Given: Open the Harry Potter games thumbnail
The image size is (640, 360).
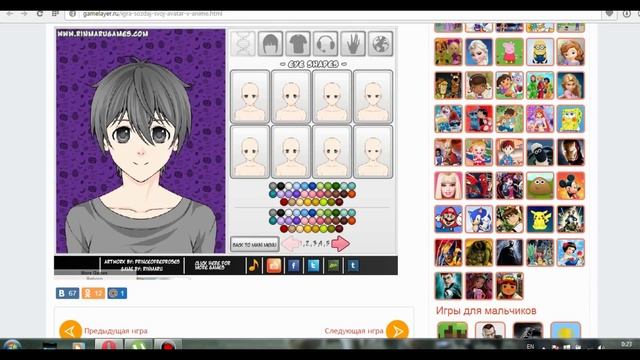Looking at the screenshot, I should [x=448, y=286].
